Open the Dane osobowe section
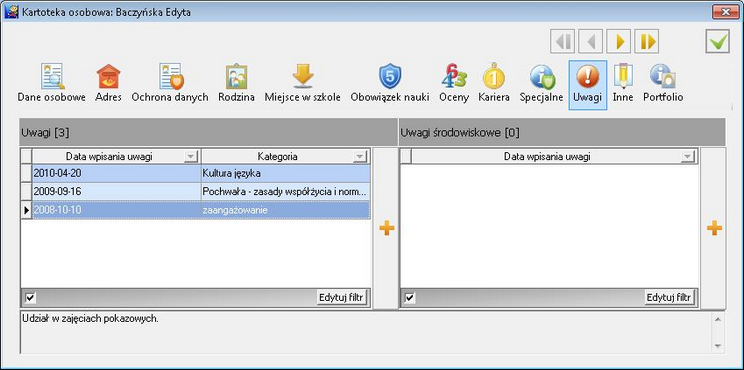This screenshot has width=744, height=370. [x=51, y=84]
